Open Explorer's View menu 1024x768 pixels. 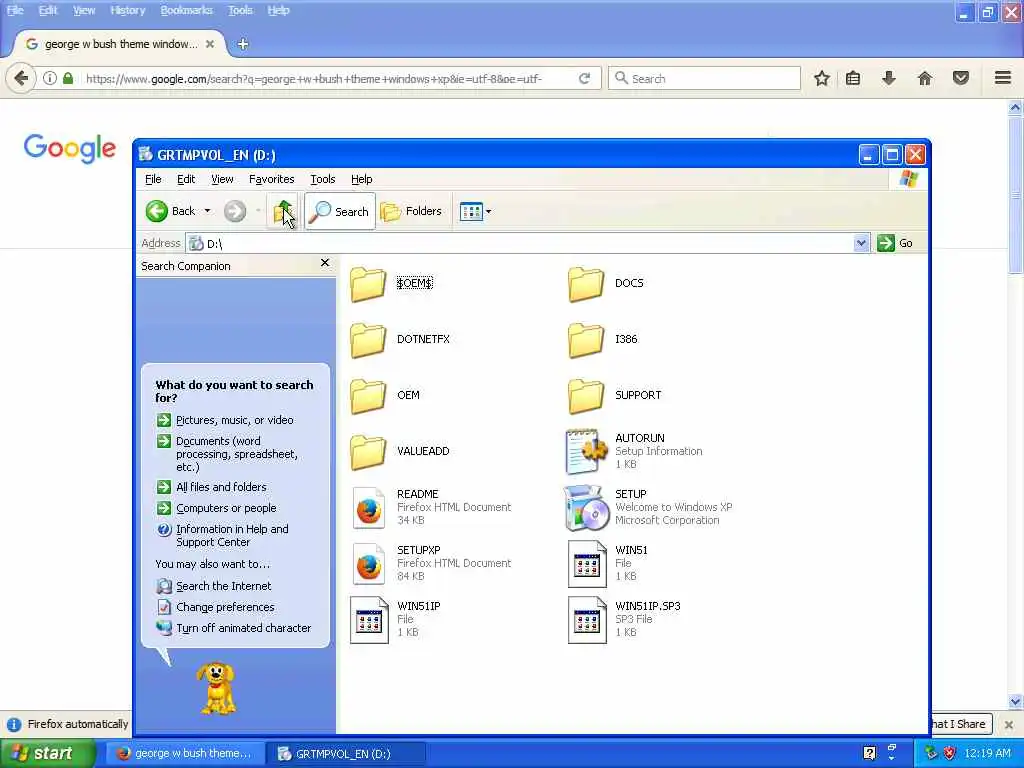click(x=222, y=179)
